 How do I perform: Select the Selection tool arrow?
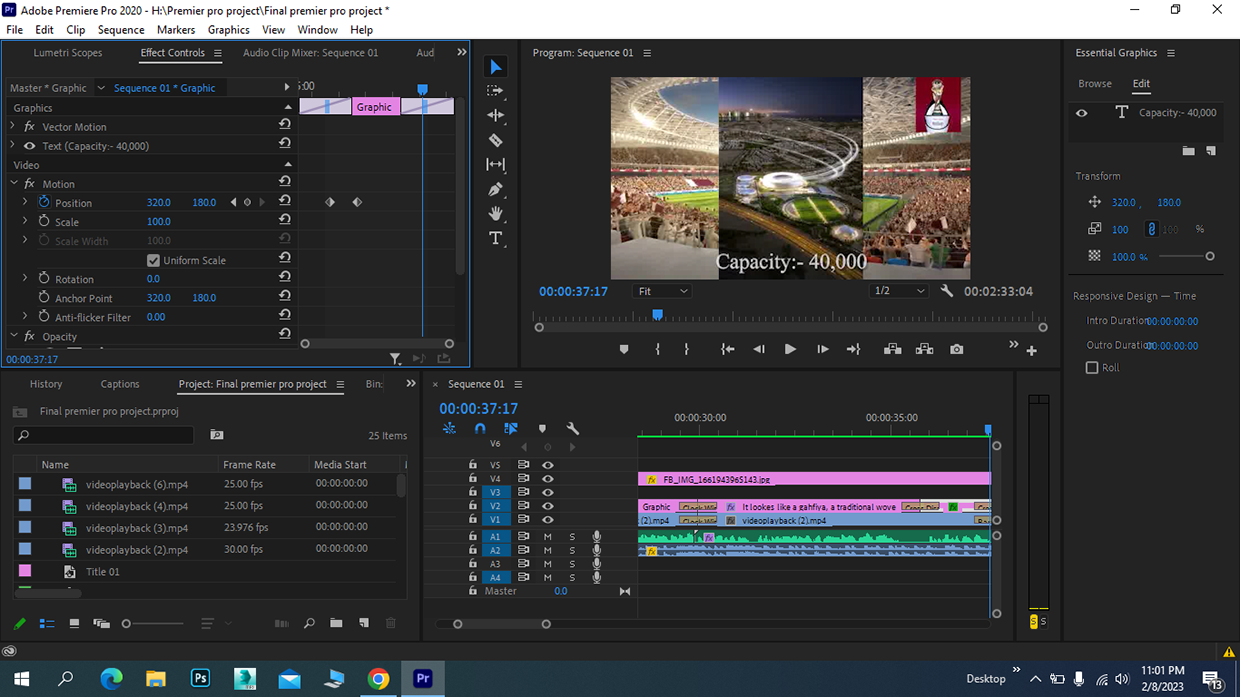tap(496, 67)
